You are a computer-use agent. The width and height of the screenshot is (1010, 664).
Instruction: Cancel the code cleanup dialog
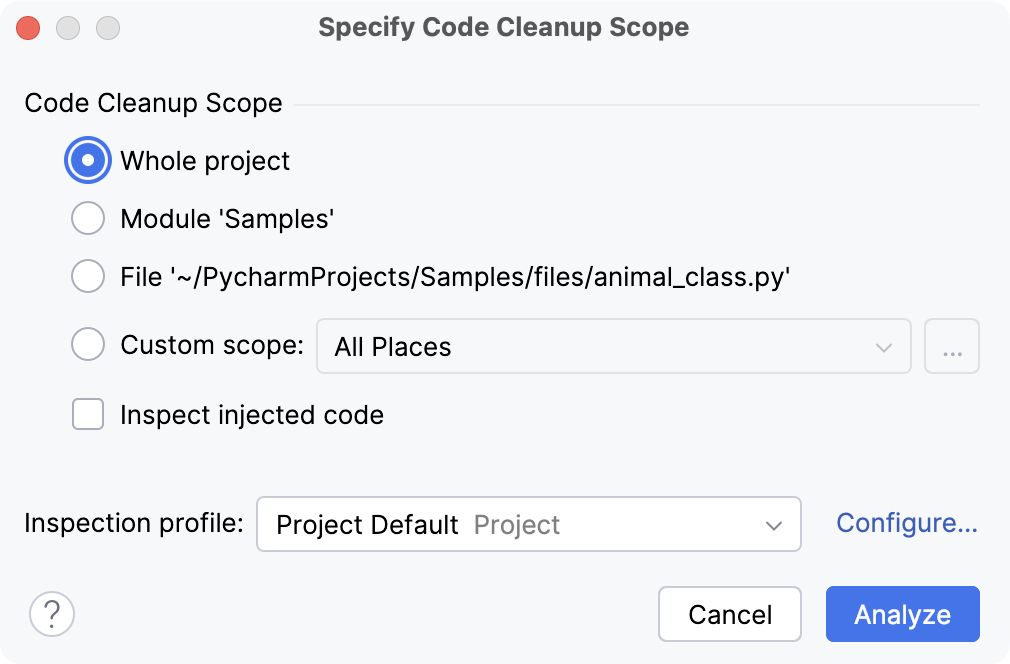pos(730,614)
